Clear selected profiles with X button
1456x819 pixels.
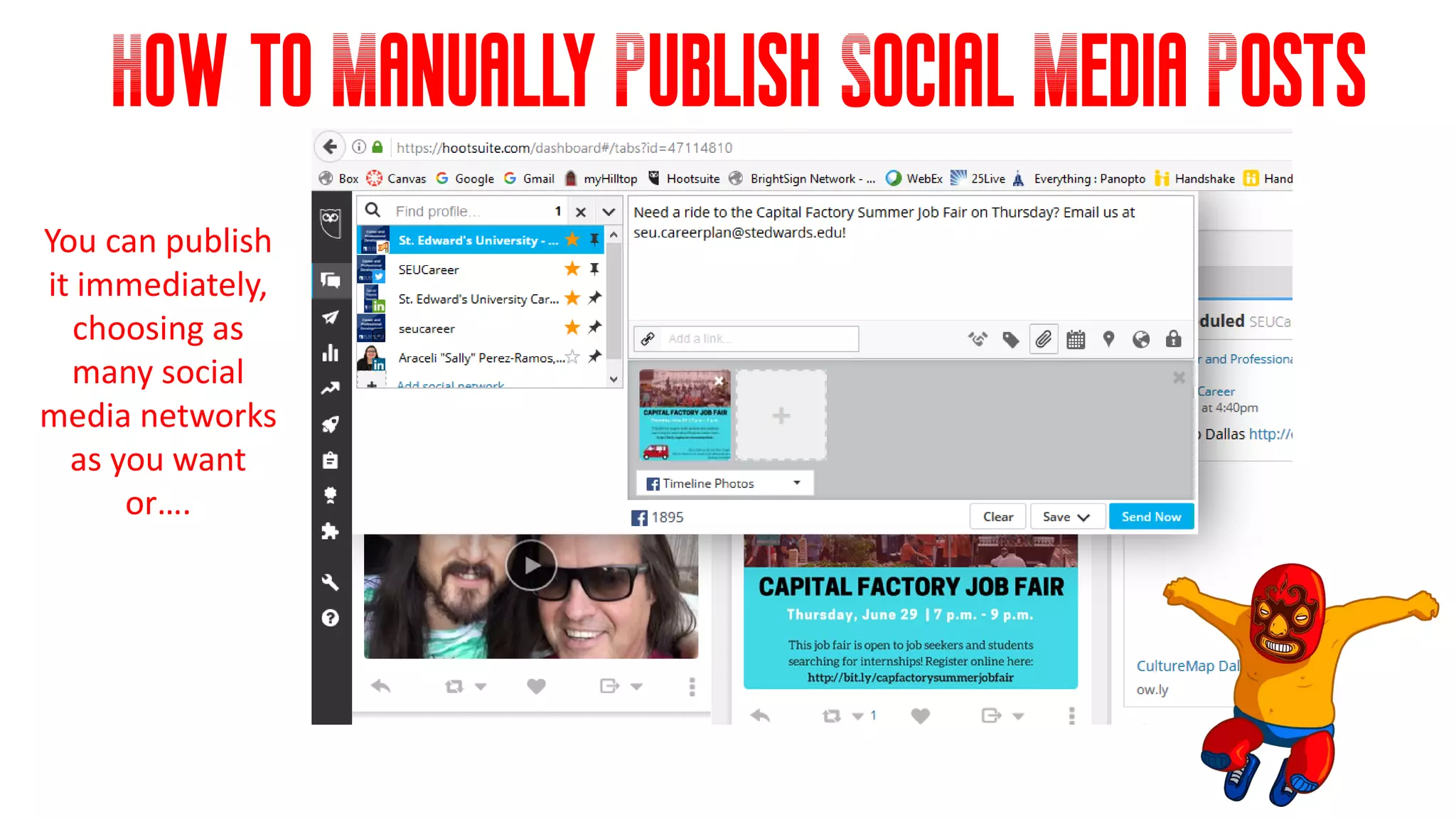point(581,211)
